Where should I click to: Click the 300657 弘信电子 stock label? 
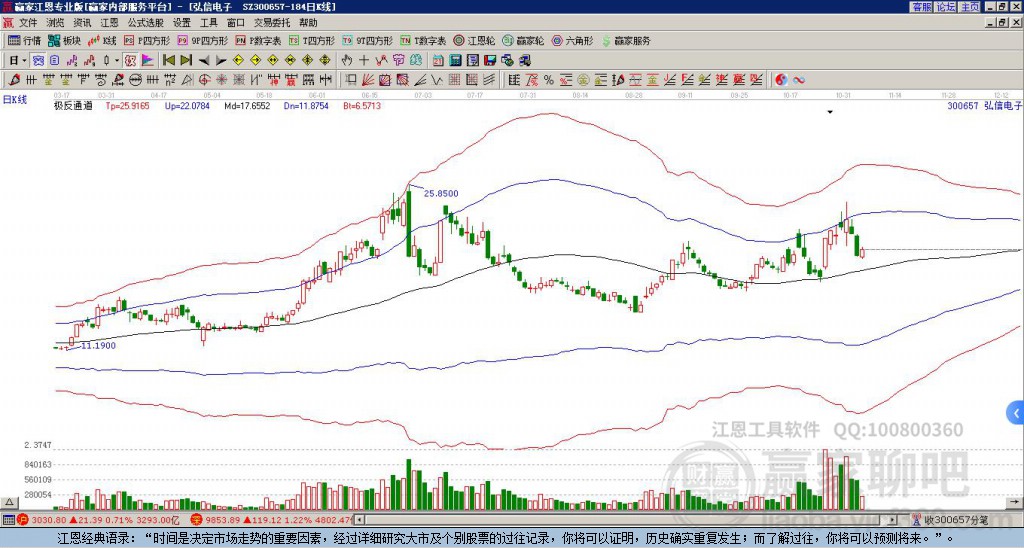pos(984,105)
